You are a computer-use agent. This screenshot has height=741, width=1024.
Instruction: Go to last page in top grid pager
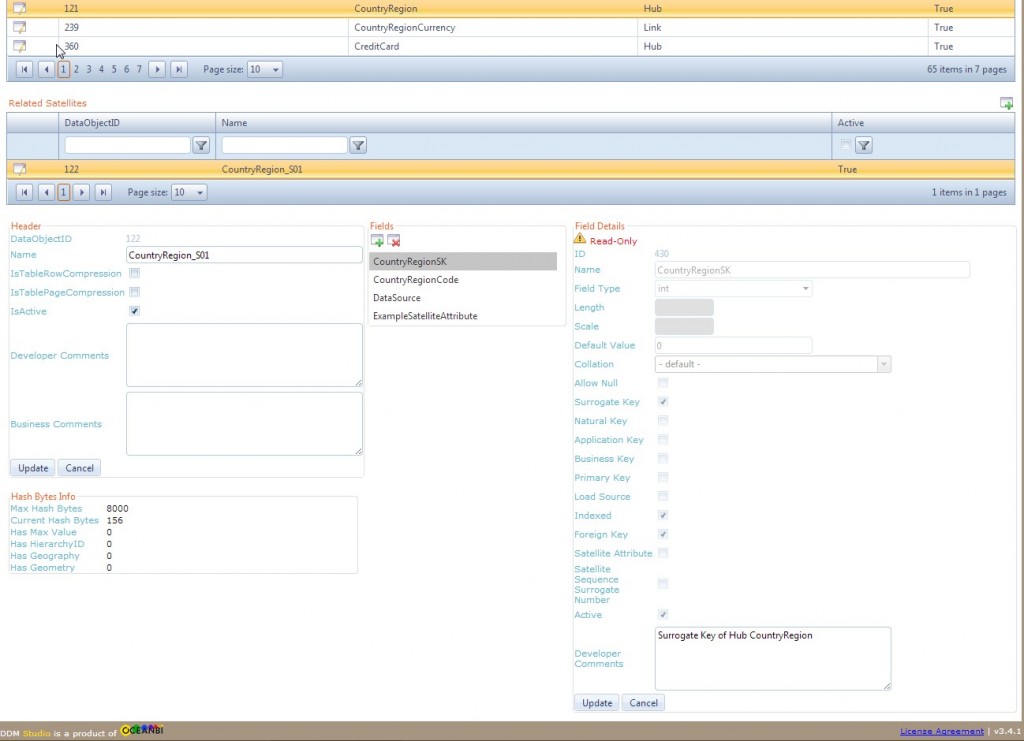pyautogui.click(x=179, y=69)
